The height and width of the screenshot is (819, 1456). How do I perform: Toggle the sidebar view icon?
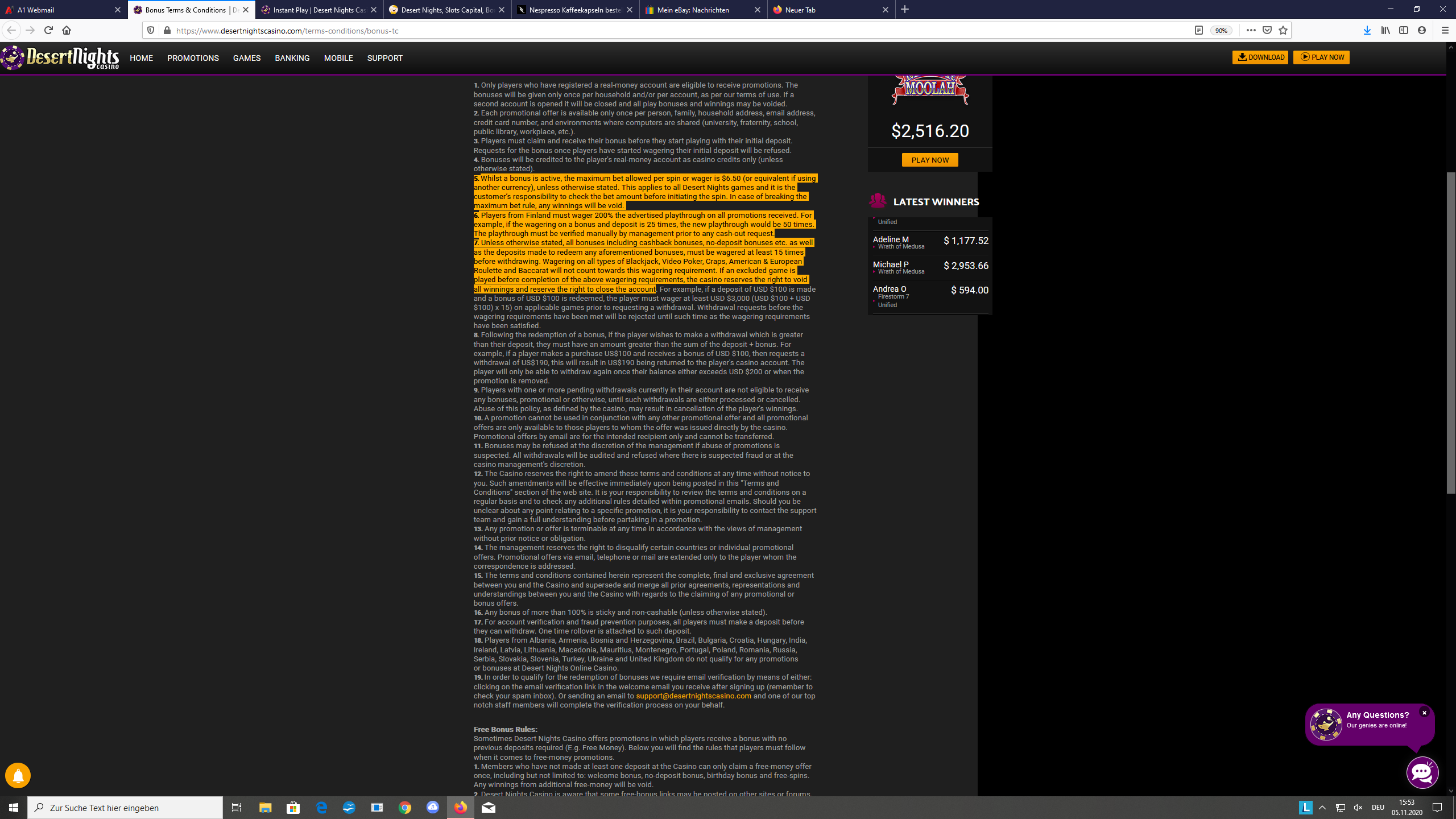point(1403,30)
